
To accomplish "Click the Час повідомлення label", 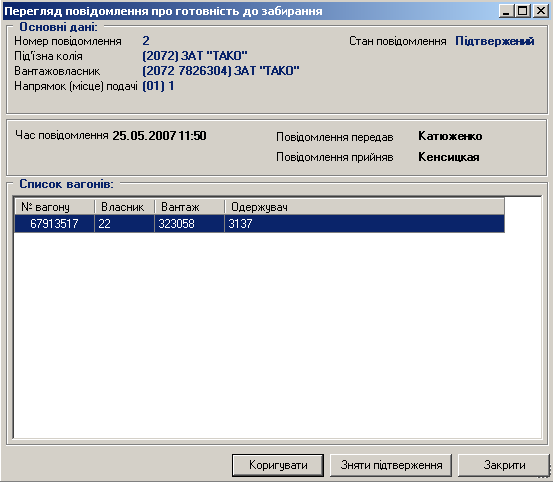I will click(62, 135).
